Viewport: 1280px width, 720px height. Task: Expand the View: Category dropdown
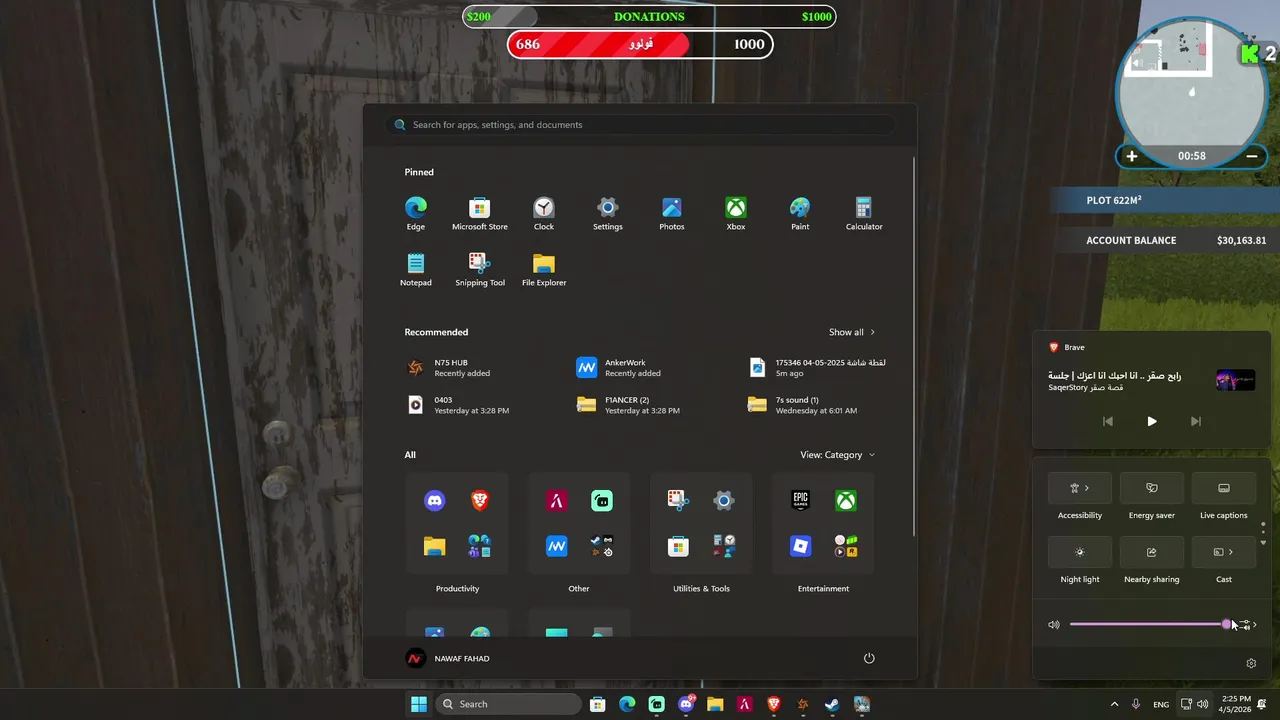pos(837,455)
